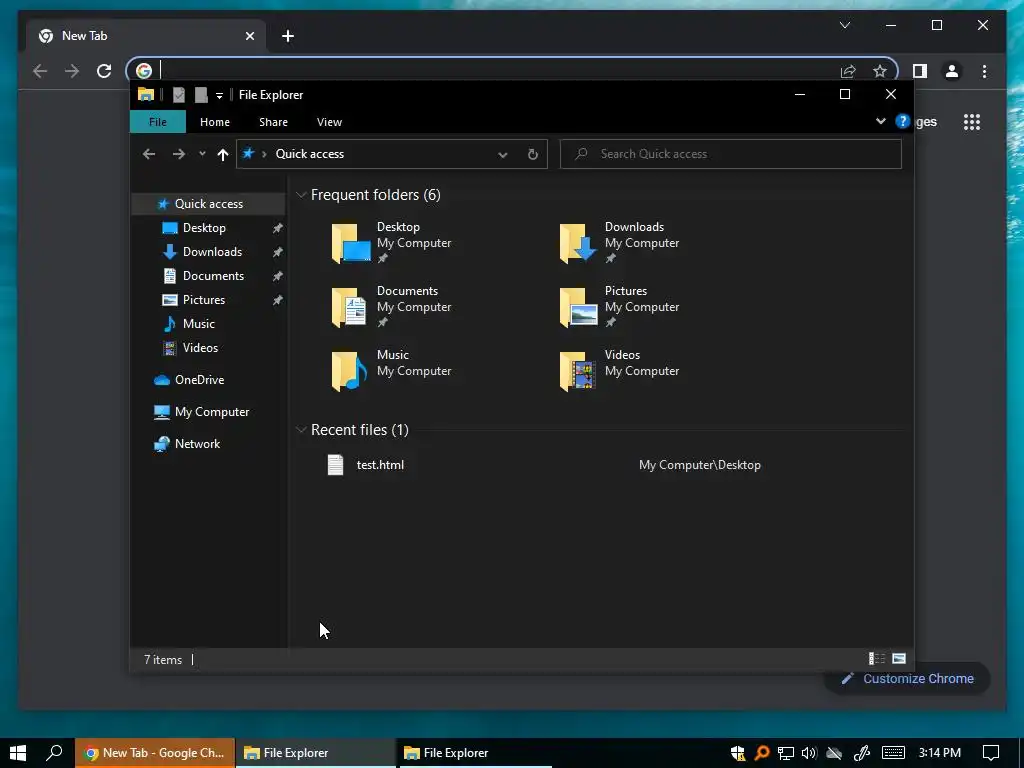Collapse the Recent files group
Image resolution: width=1024 pixels, height=768 pixels.
coord(301,430)
